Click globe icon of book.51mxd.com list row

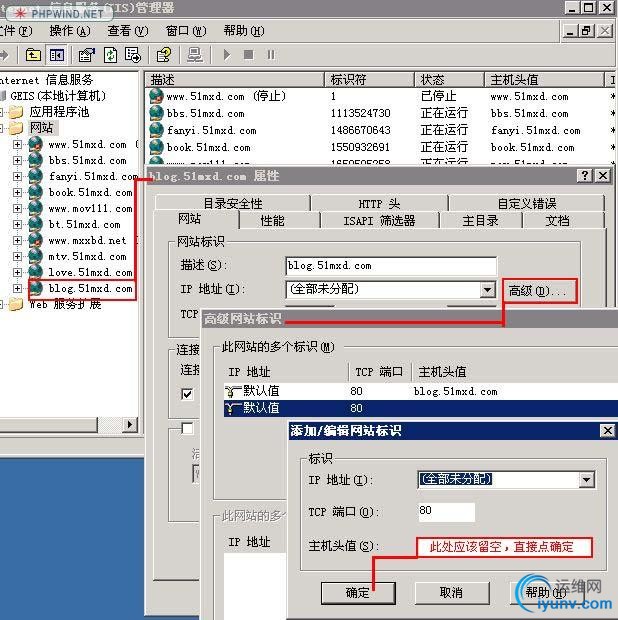point(157,147)
